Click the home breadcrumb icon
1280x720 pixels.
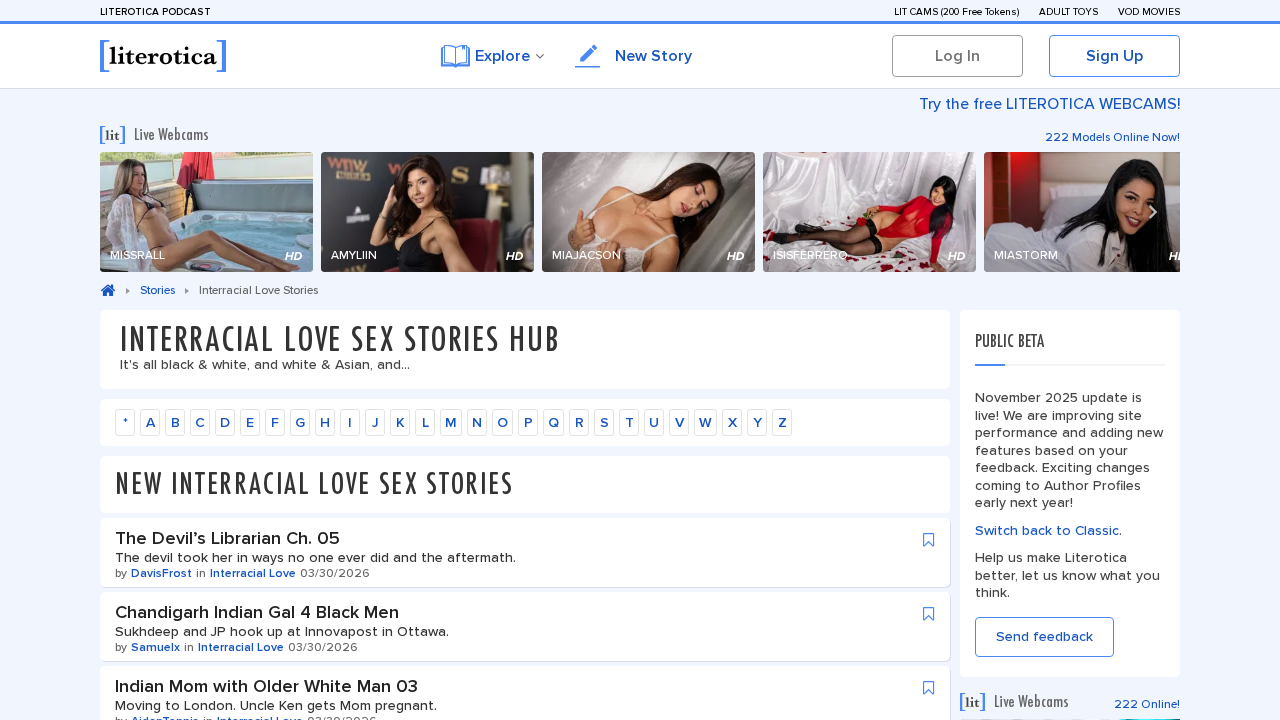click(108, 290)
